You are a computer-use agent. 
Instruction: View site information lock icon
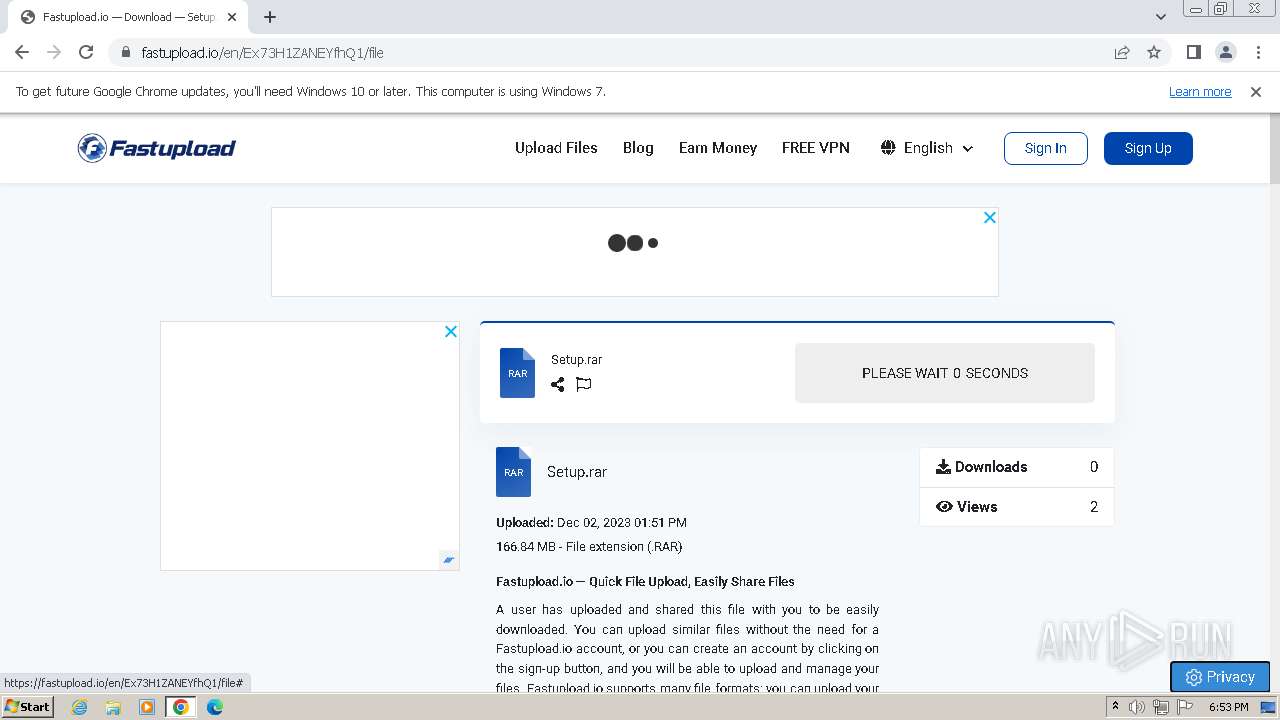(125, 53)
